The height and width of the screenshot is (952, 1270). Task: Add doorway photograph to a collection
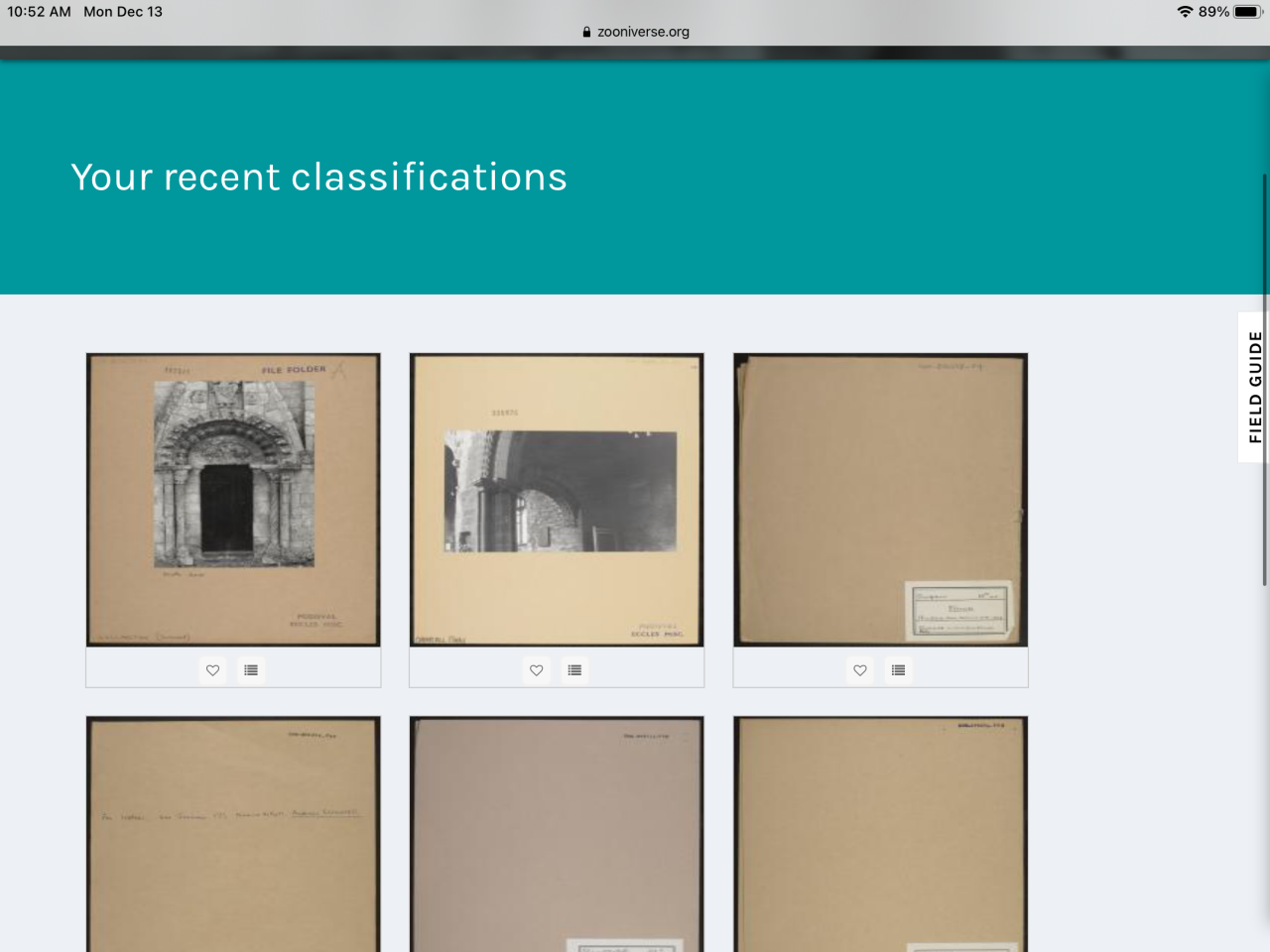point(251,670)
